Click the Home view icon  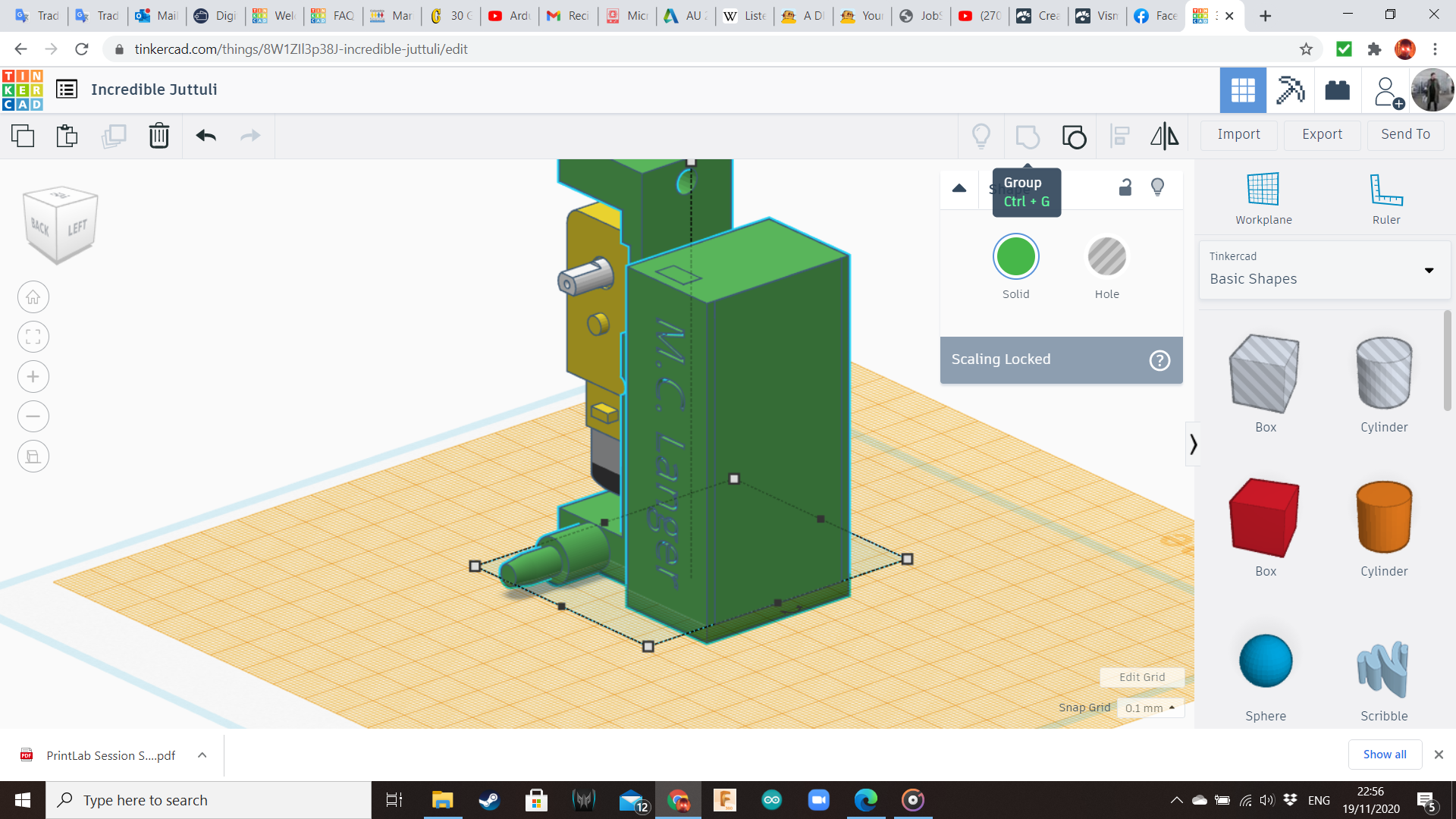pyautogui.click(x=33, y=297)
